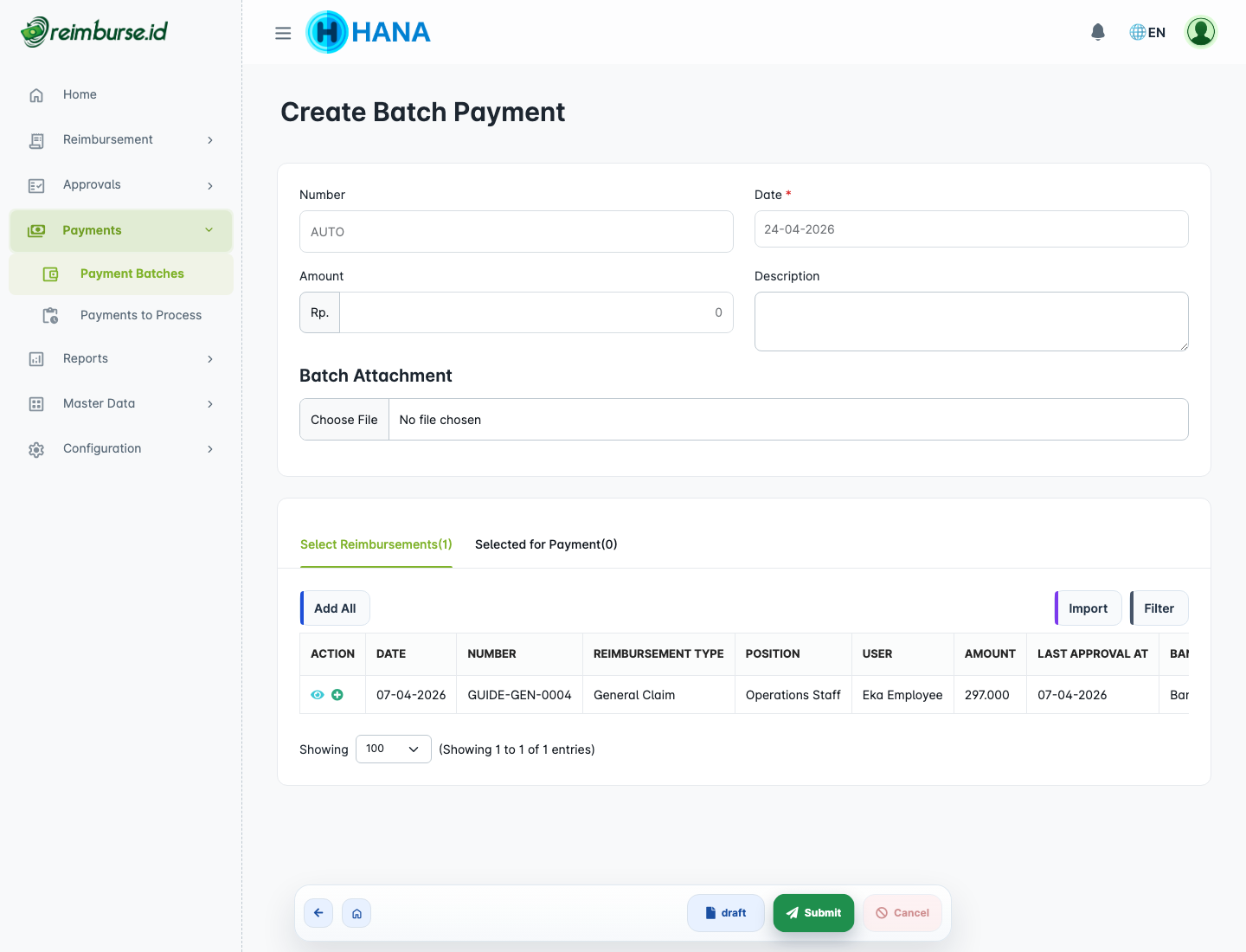The image size is (1246, 952).
Task: Click the Add All button
Action: pyautogui.click(x=334, y=608)
